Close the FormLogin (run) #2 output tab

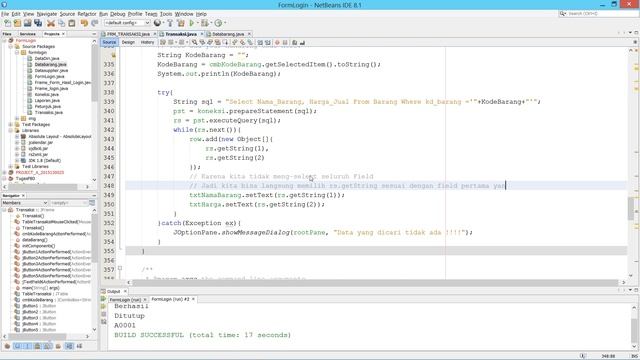(x=193, y=299)
